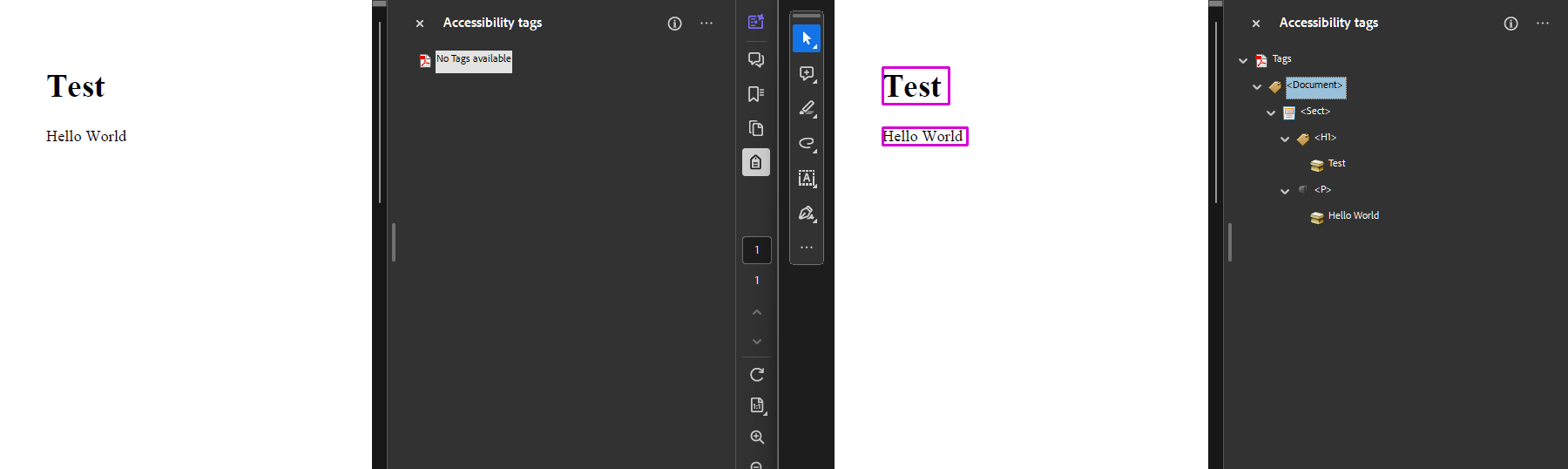Image resolution: width=1568 pixels, height=469 pixels.
Task: Choose the freehand Draw tool
Action: 807,143
